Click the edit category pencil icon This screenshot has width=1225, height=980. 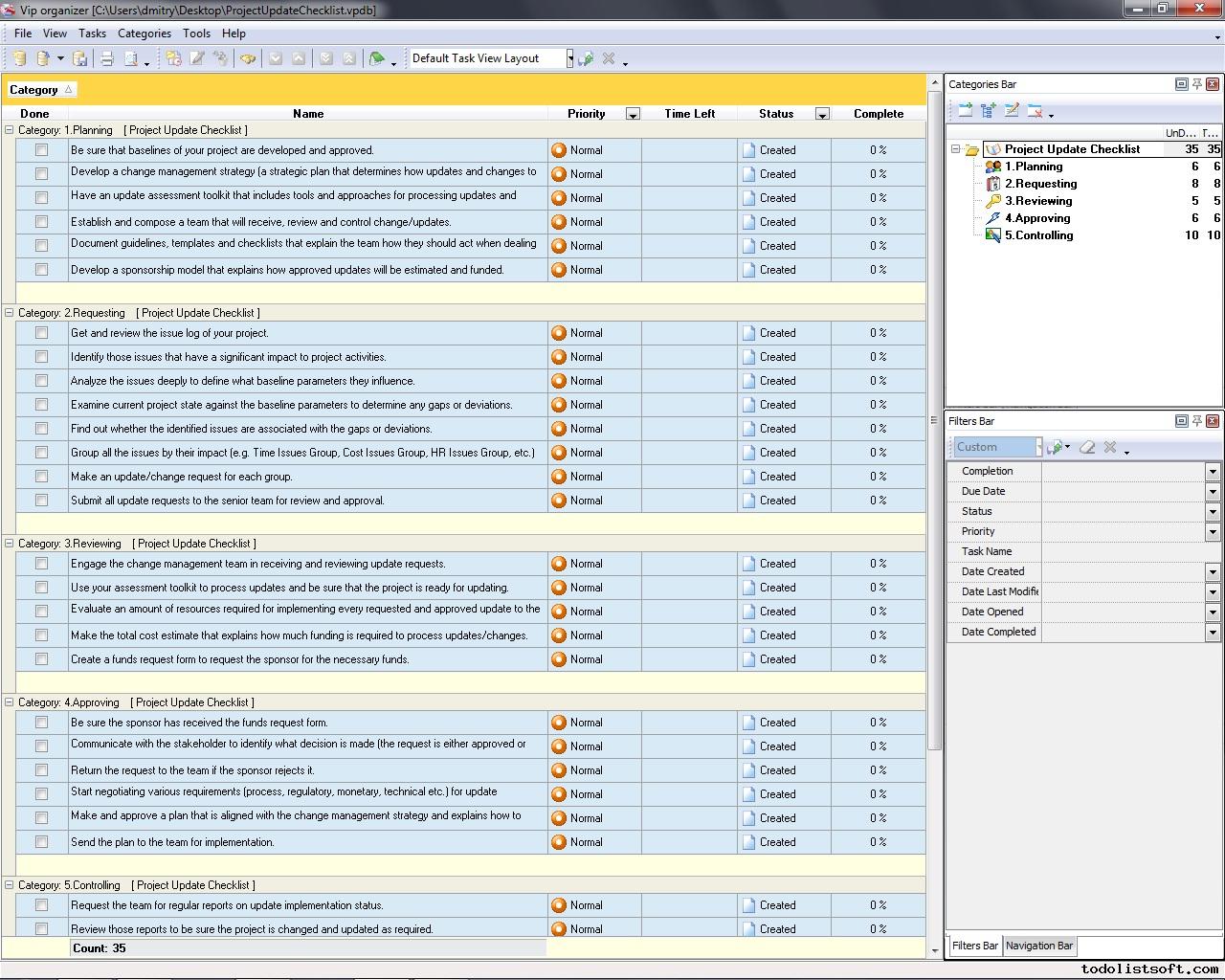point(1012,111)
